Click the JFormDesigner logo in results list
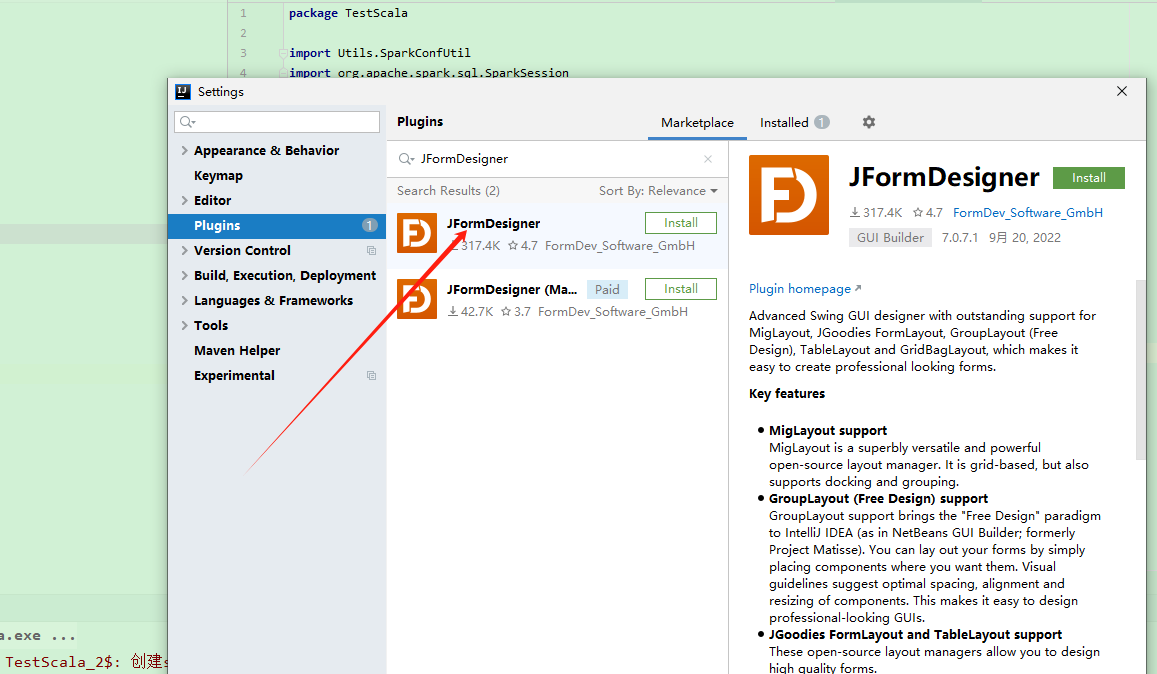 tap(416, 233)
